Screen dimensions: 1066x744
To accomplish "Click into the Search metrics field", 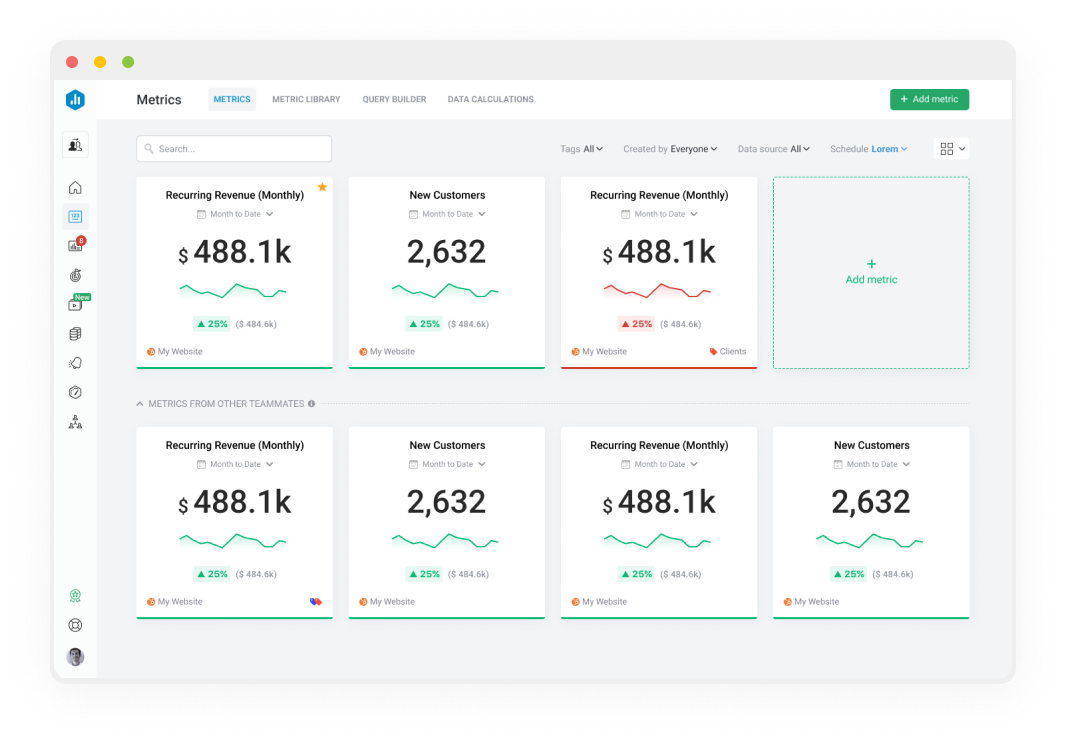I will [x=234, y=149].
